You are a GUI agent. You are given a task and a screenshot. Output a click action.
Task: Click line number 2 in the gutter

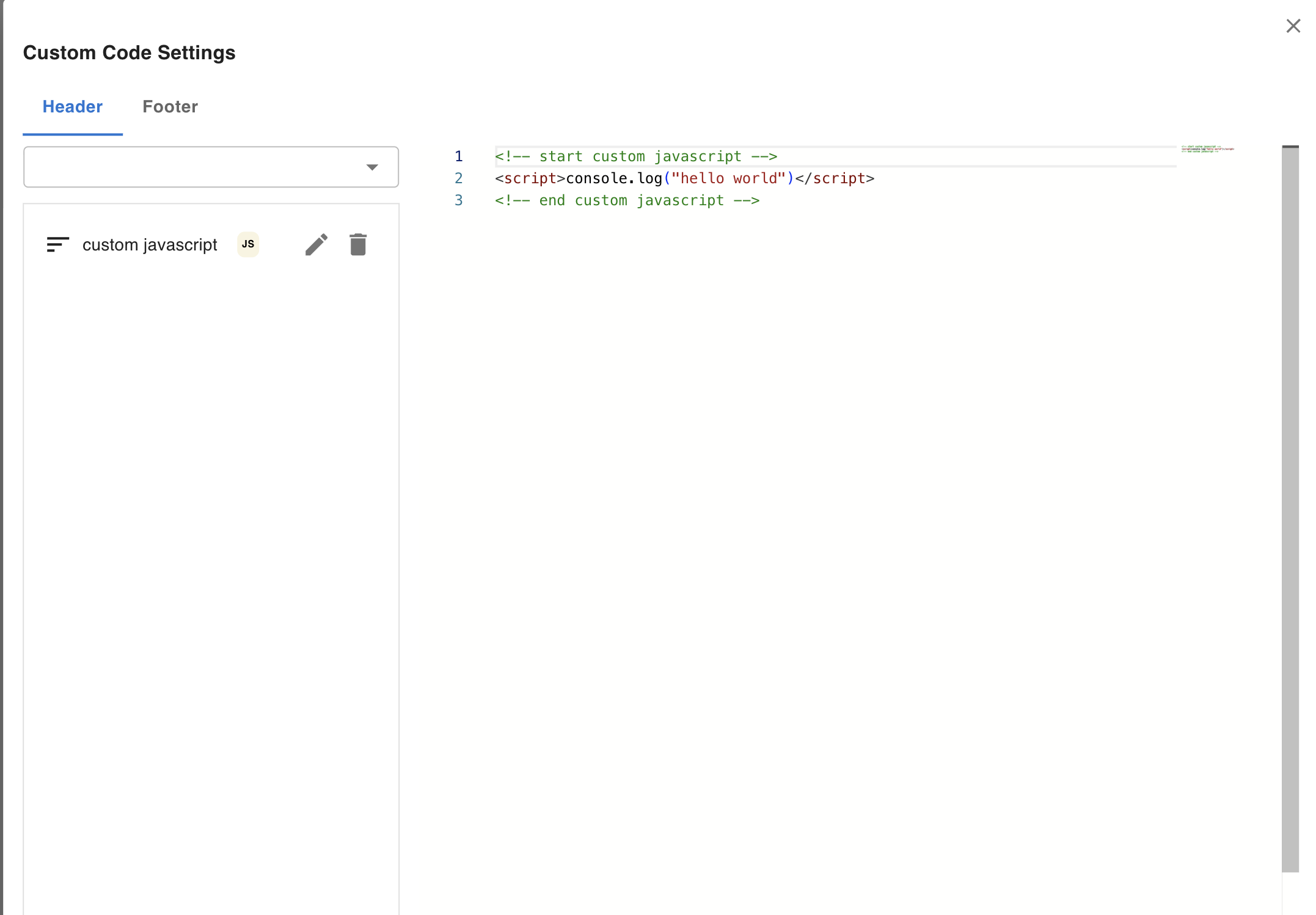coord(458,179)
